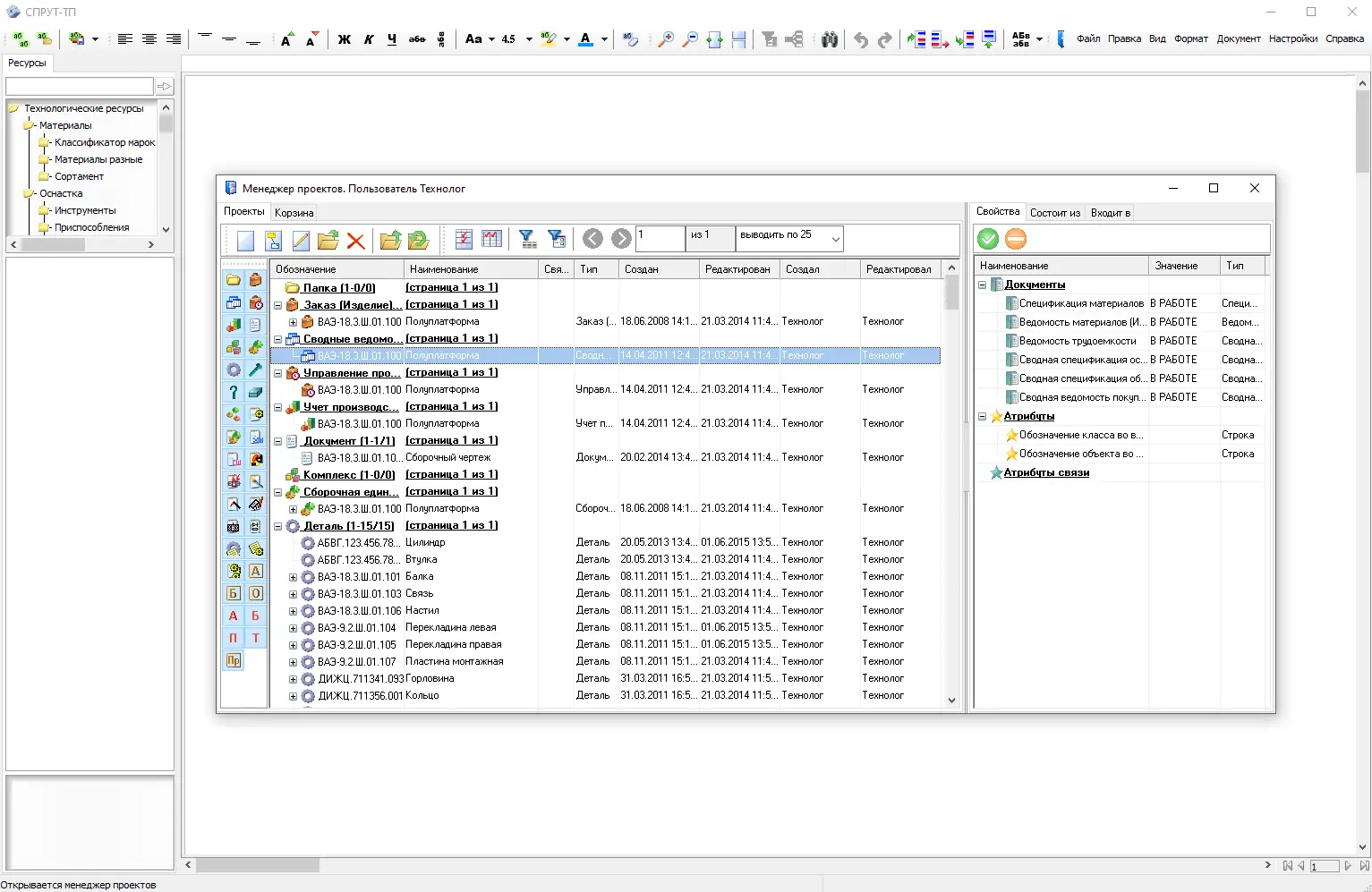Click the green checkmark icon in properties panel
The width and height of the screenshot is (1372, 892).
pyautogui.click(x=988, y=239)
